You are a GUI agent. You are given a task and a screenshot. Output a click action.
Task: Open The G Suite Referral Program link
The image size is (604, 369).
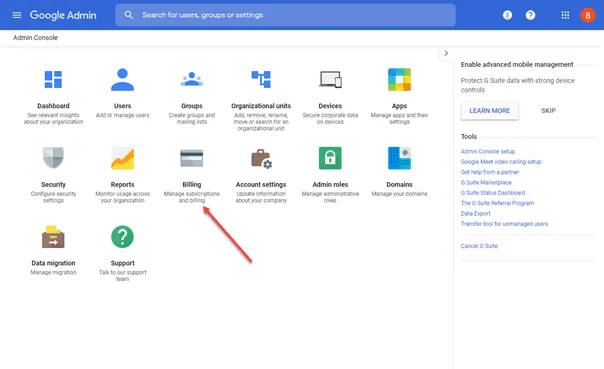coord(497,203)
